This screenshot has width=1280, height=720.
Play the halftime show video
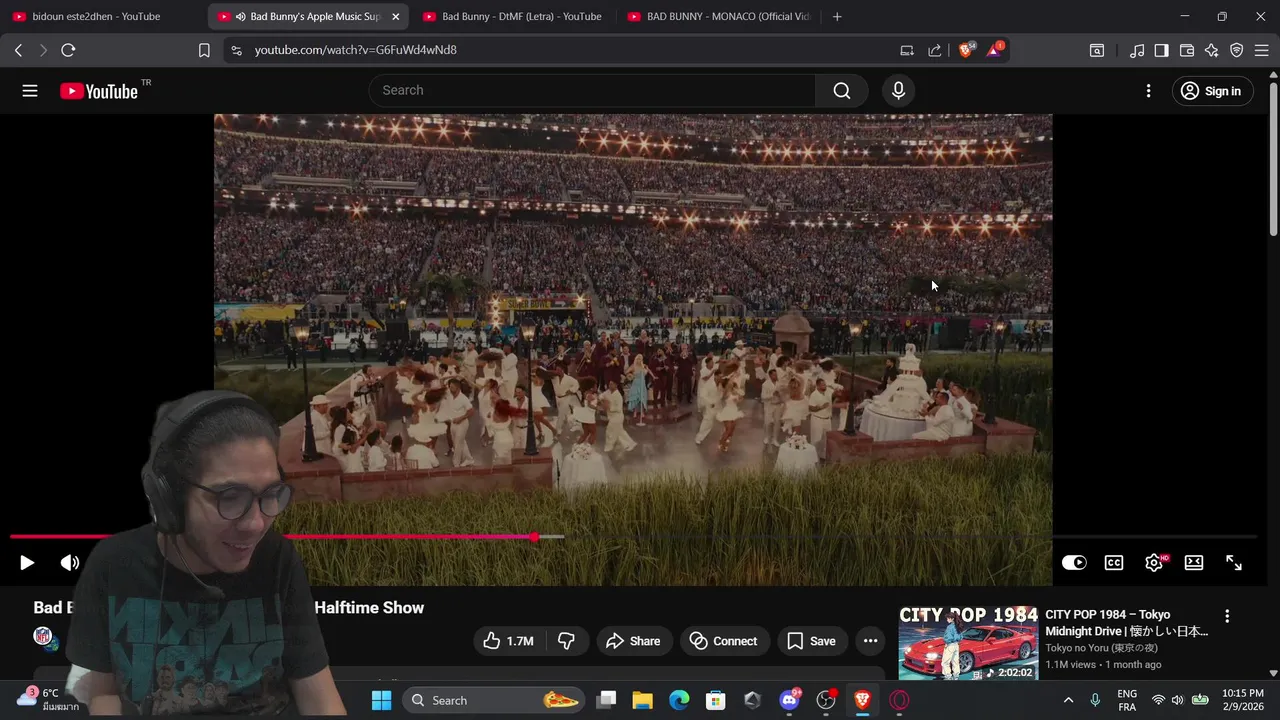click(x=27, y=563)
